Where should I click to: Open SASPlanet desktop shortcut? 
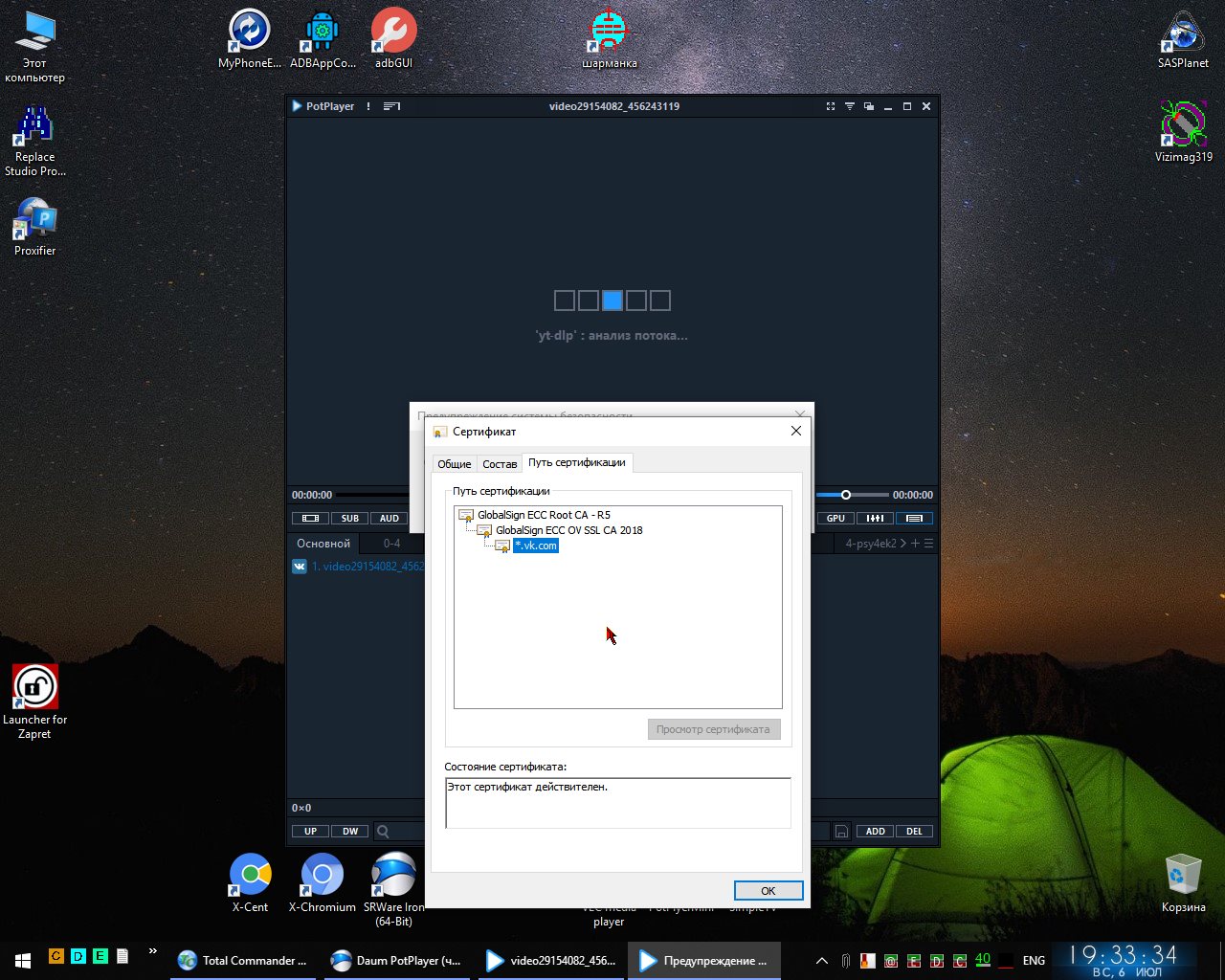tap(1183, 40)
